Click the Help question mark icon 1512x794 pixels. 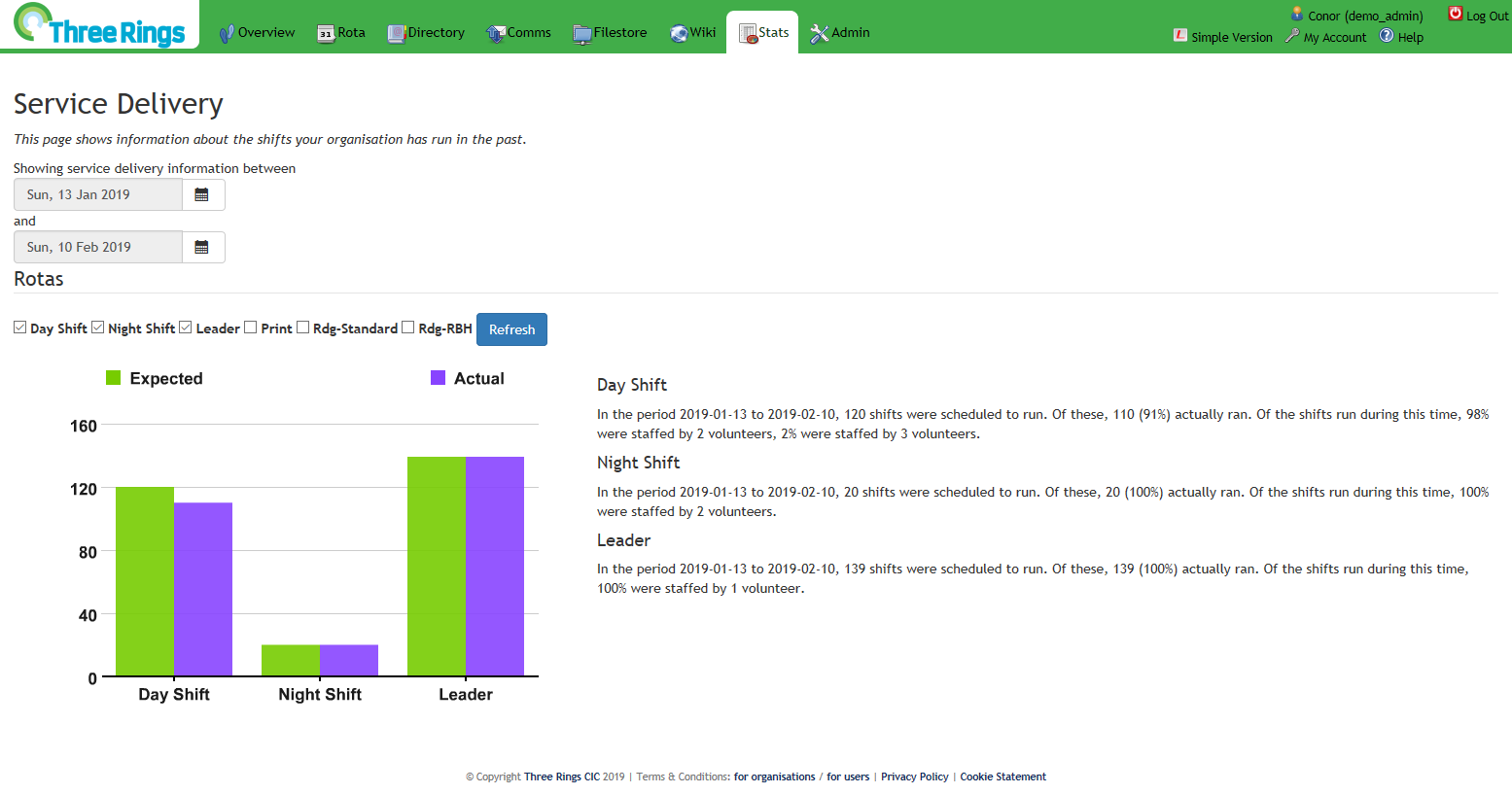[x=1387, y=36]
